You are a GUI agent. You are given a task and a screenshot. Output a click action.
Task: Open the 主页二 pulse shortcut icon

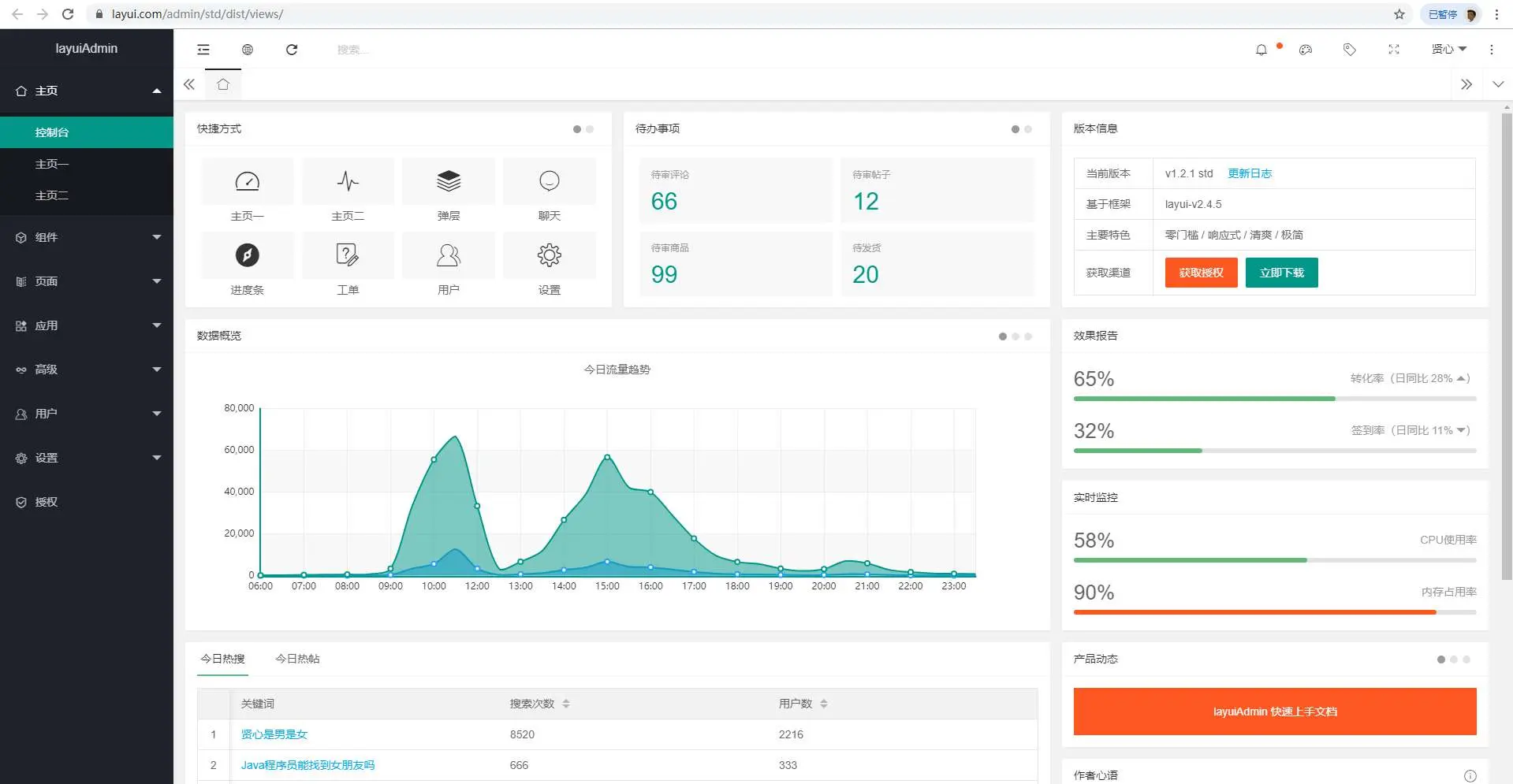tap(348, 181)
